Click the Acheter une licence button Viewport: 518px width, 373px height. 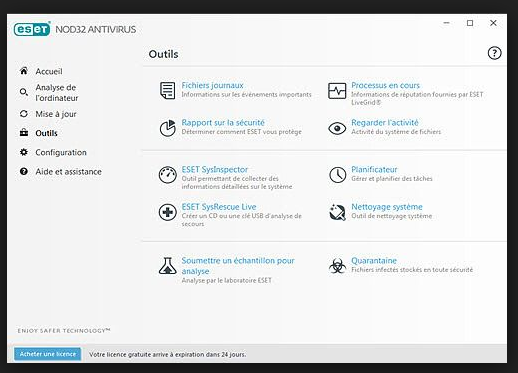pyautogui.click(x=47, y=354)
